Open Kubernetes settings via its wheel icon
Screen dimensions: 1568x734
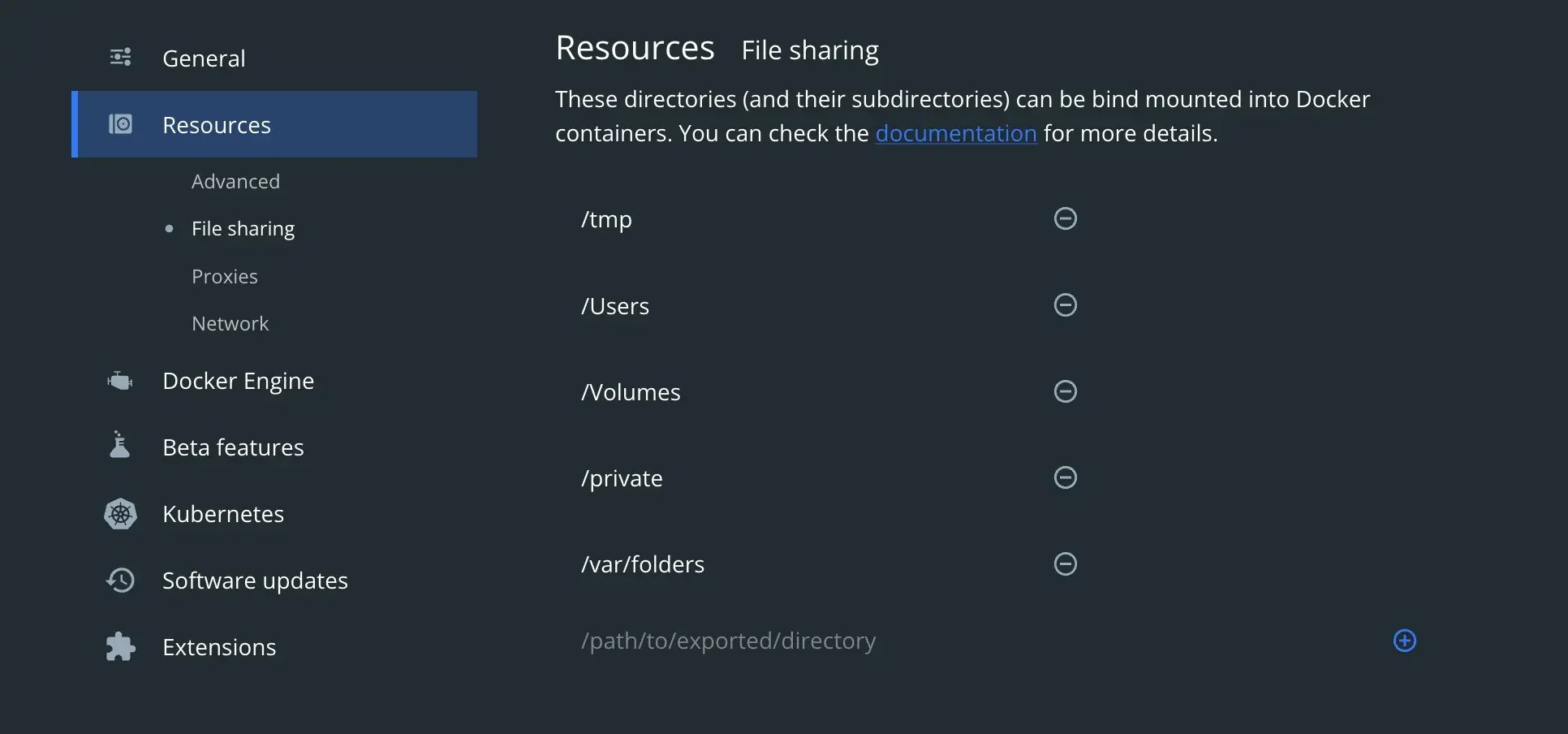pos(120,514)
